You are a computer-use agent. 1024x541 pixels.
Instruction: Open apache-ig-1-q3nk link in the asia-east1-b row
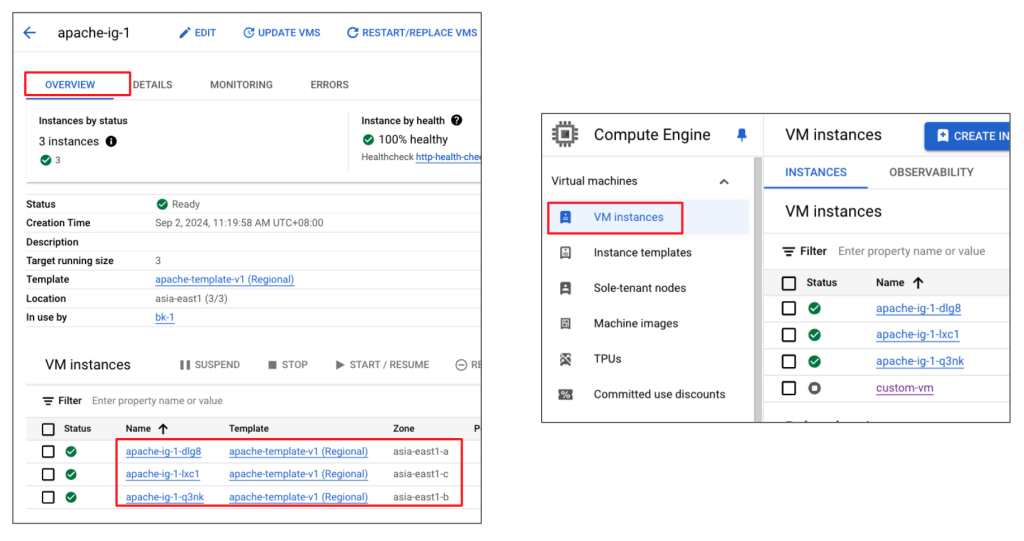165,497
